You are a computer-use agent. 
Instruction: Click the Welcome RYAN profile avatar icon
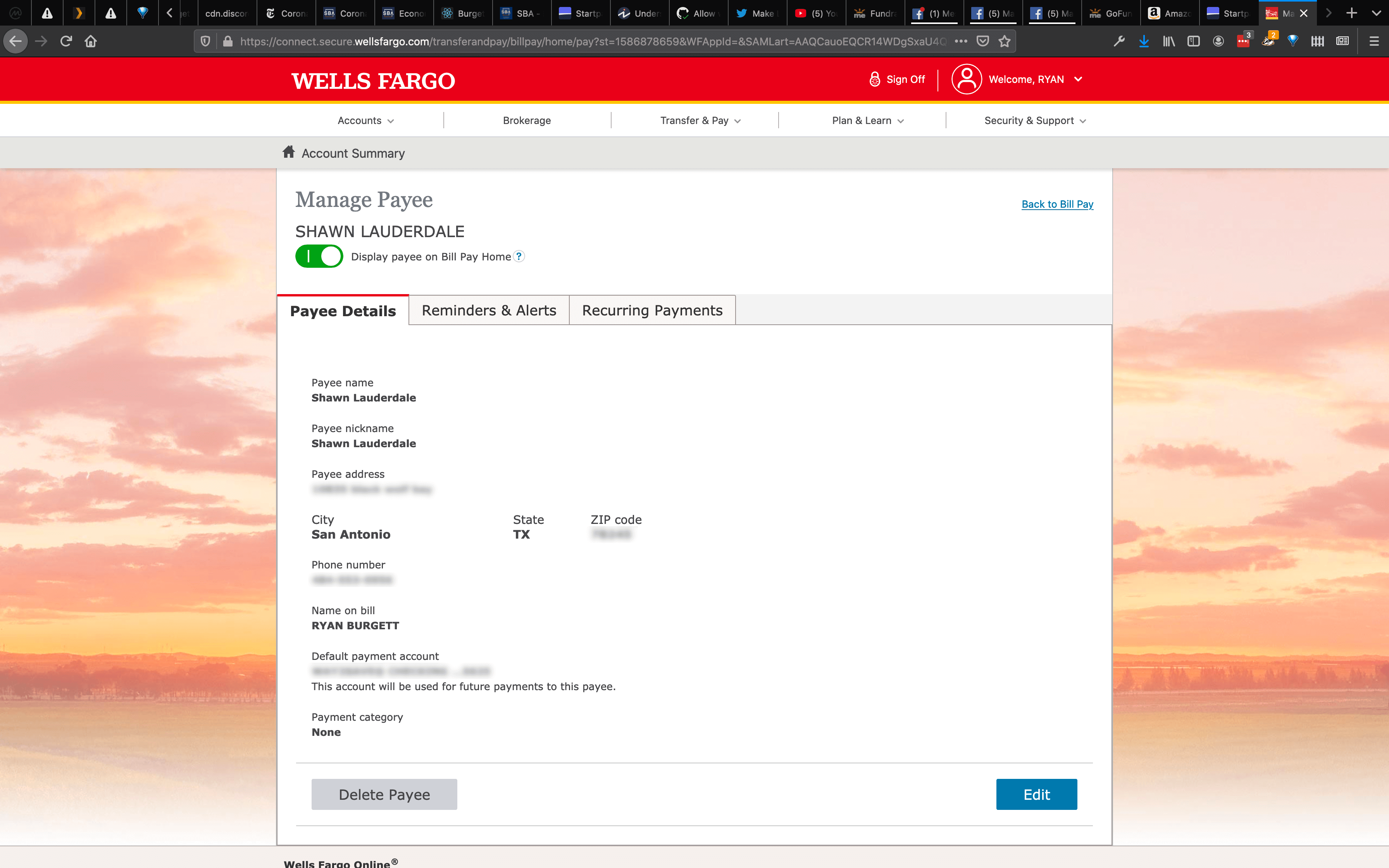coord(967,79)
